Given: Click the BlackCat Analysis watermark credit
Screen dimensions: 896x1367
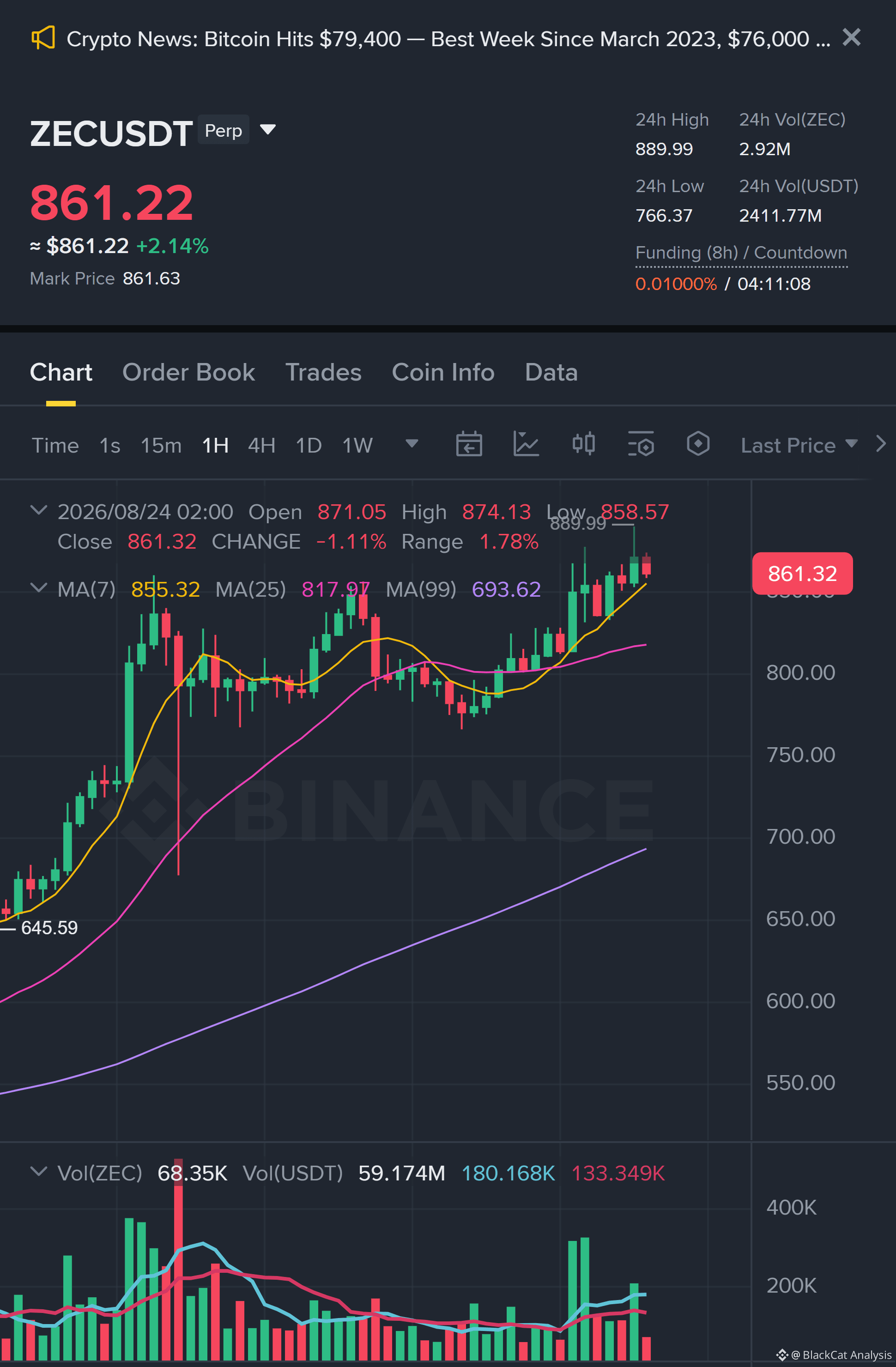Looking at the screenshot, I should tap(834, 1355).
